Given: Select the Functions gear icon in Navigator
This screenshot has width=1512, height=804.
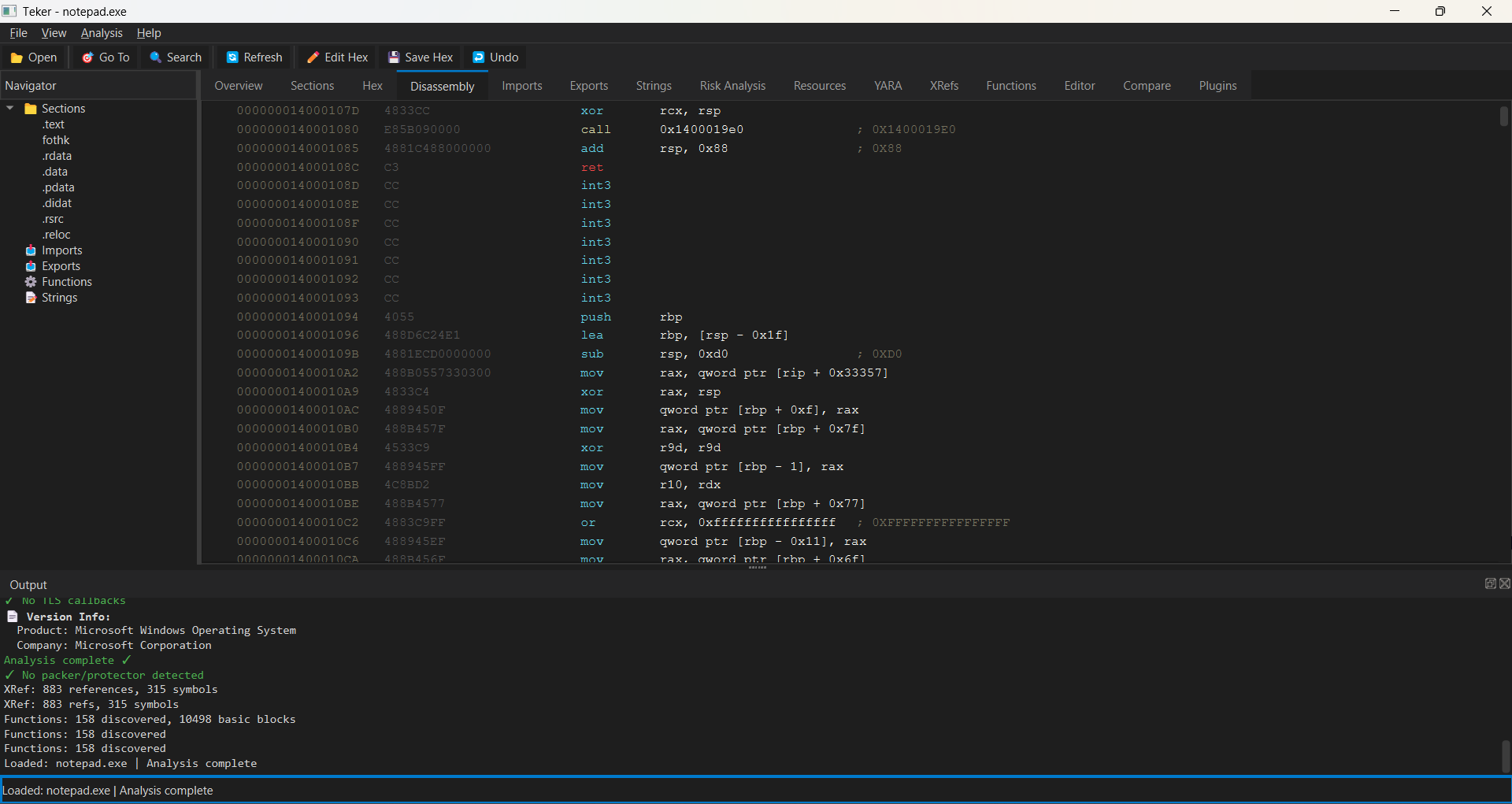Looking at the screenshot, I should tap(31, 282).
